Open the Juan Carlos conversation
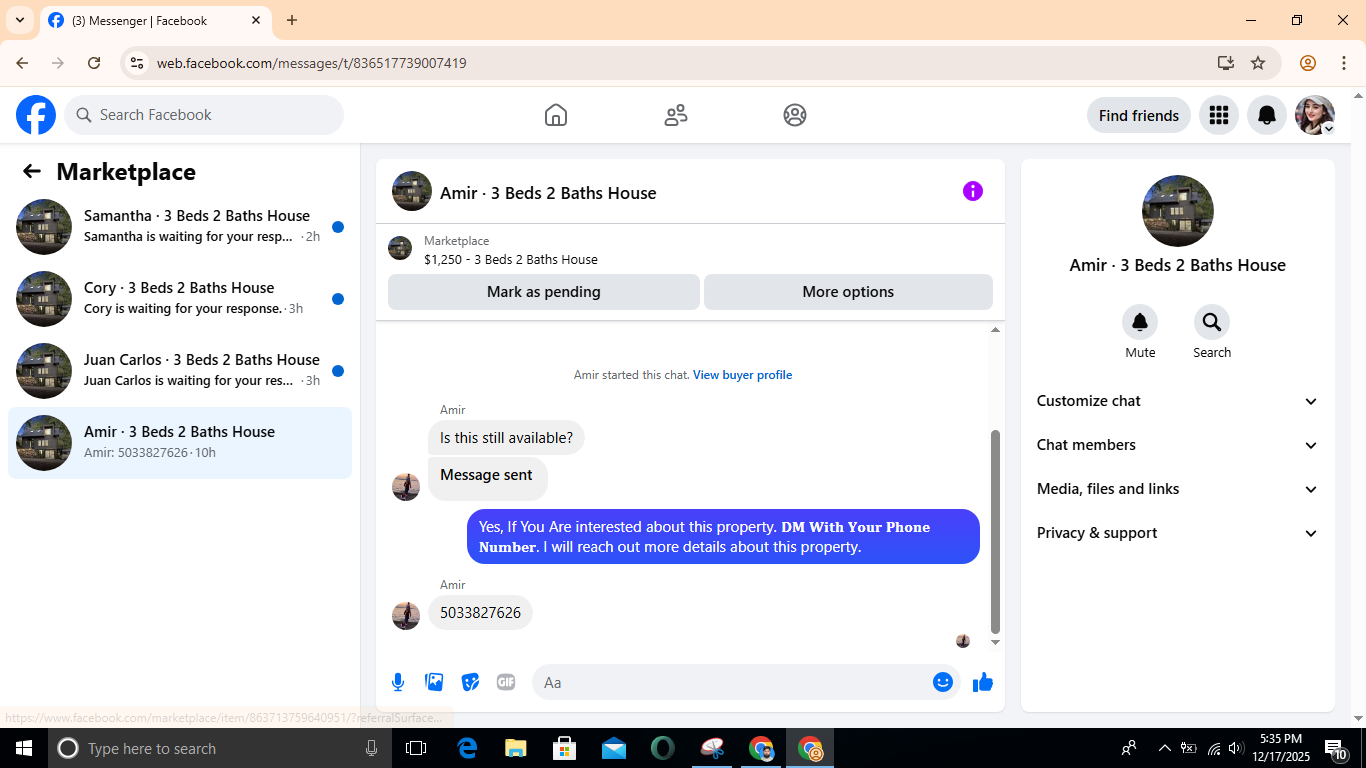Viewport: 1366px width, 768px height. click(180, 371)
